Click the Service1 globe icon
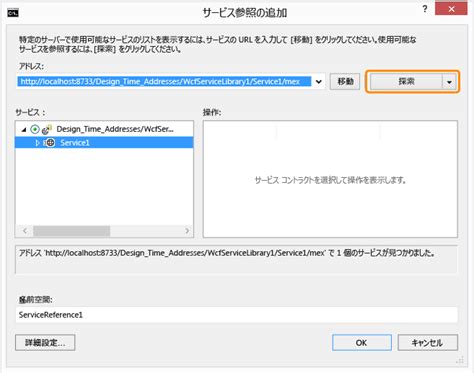 tap(50, 143)
